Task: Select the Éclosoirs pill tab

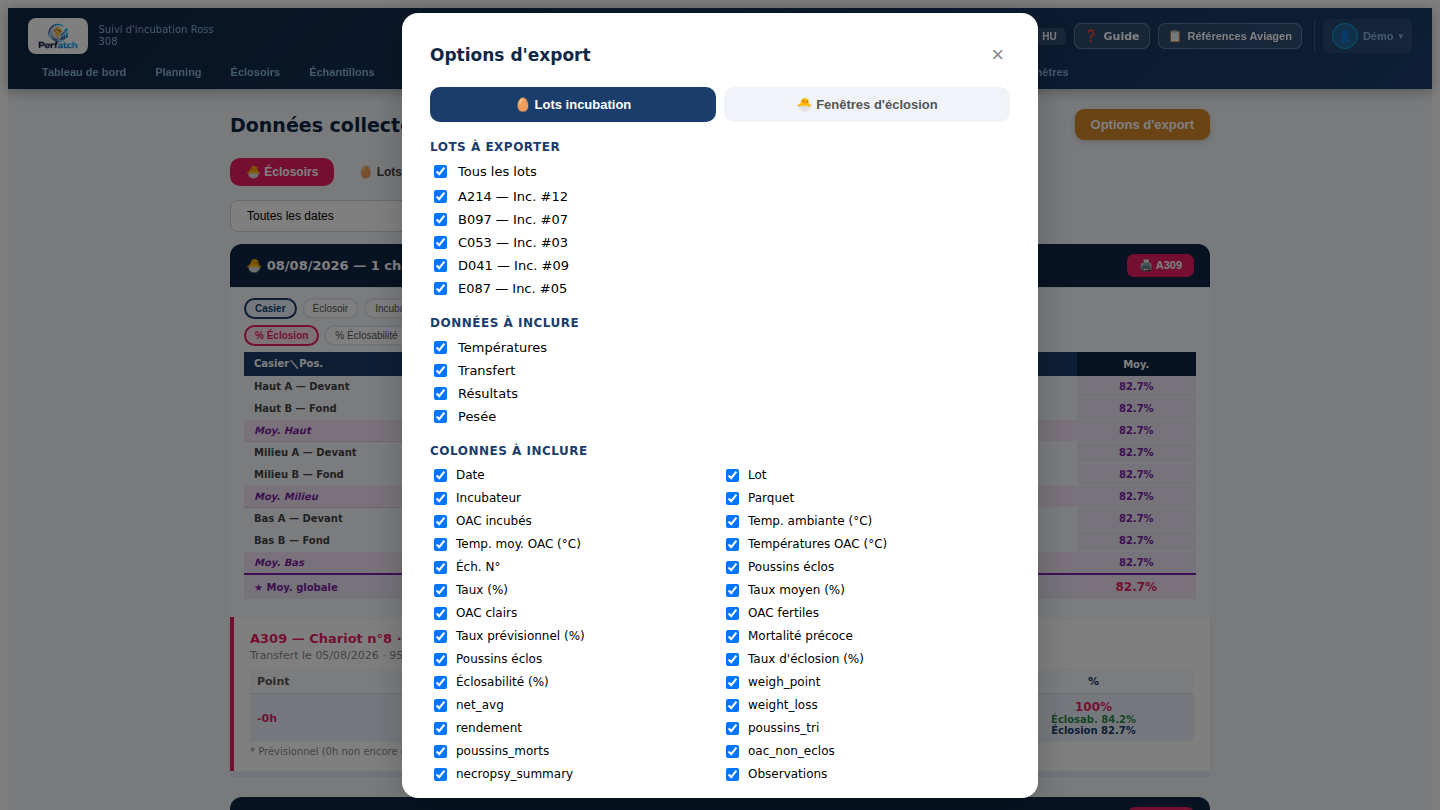Action: coord(282,172)
